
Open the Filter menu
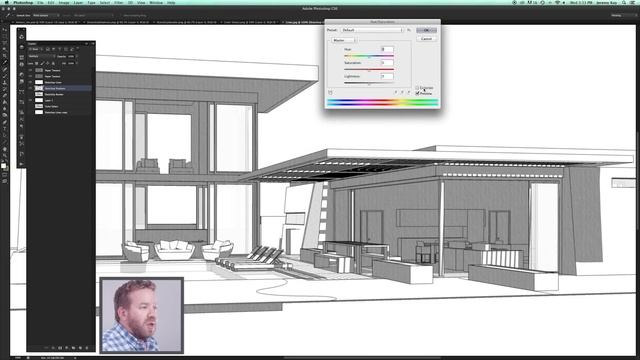118,2
